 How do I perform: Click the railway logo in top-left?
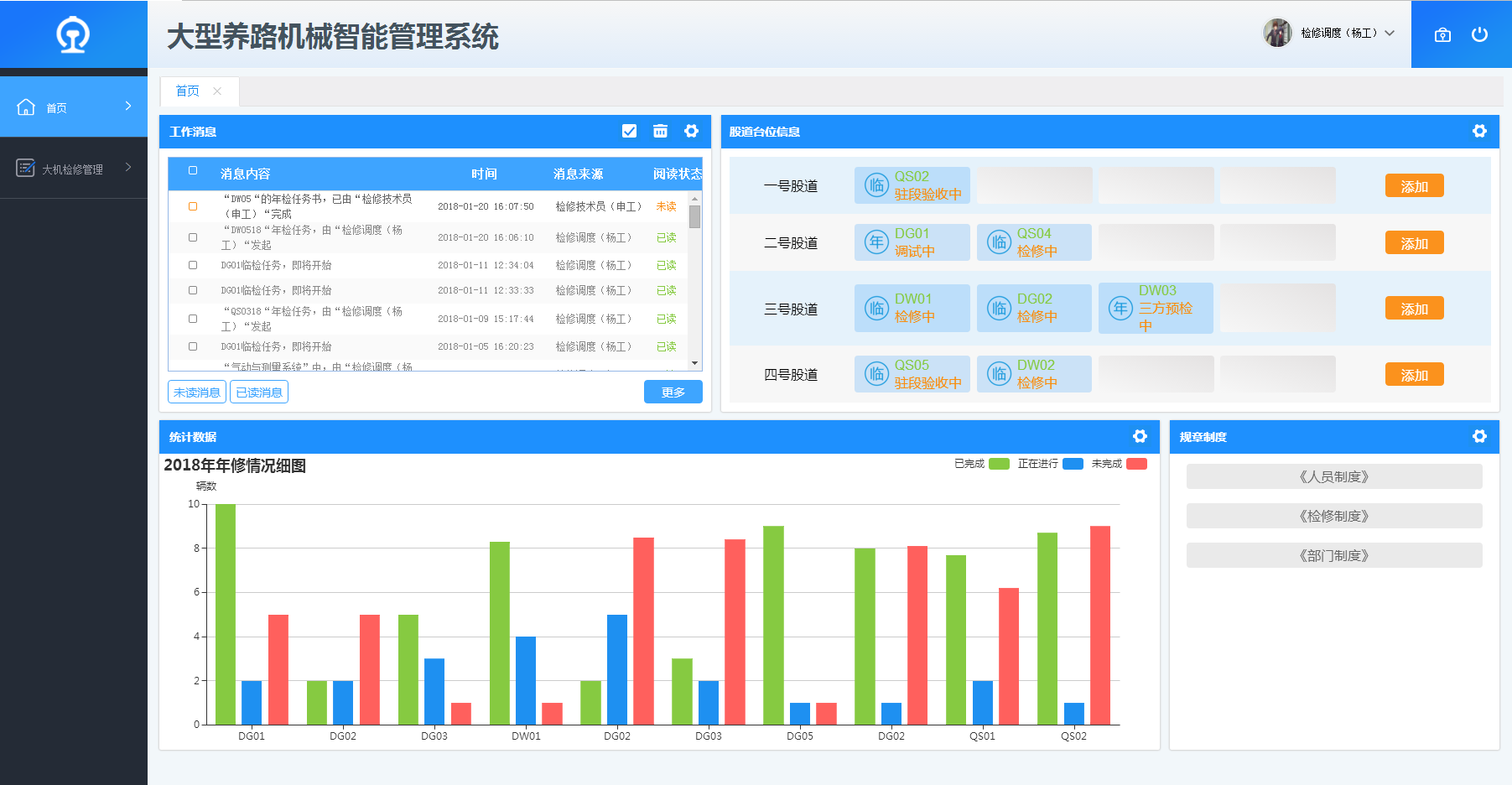coord(73,35)
